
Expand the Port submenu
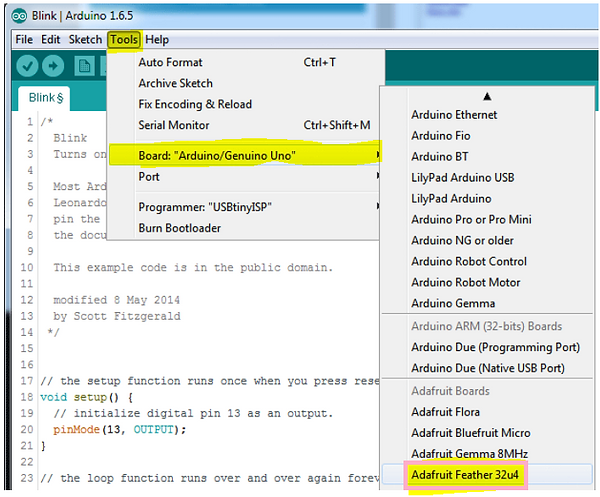(x=245, y=176)
